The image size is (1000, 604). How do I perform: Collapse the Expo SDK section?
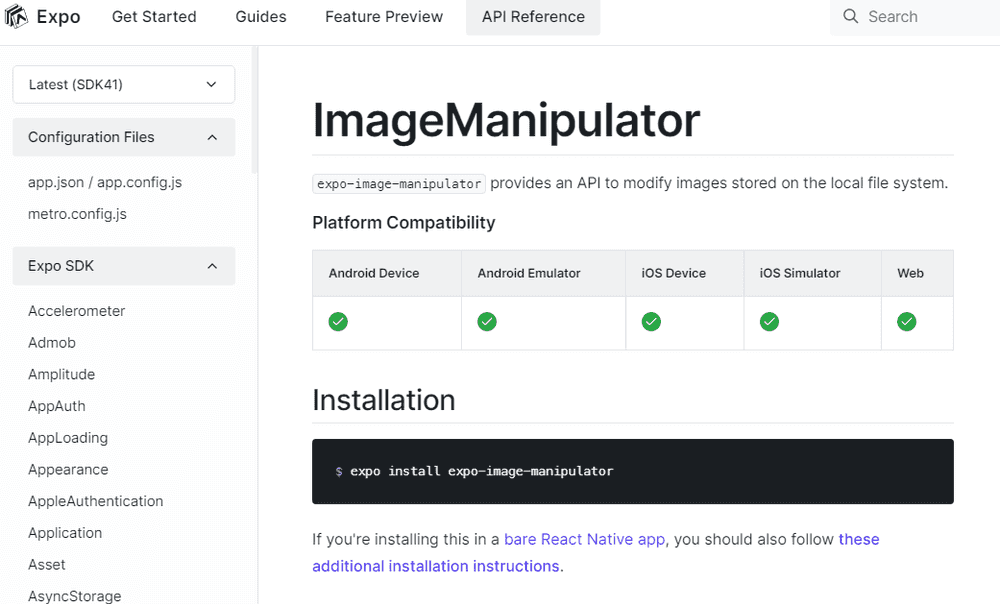[124, 266]
